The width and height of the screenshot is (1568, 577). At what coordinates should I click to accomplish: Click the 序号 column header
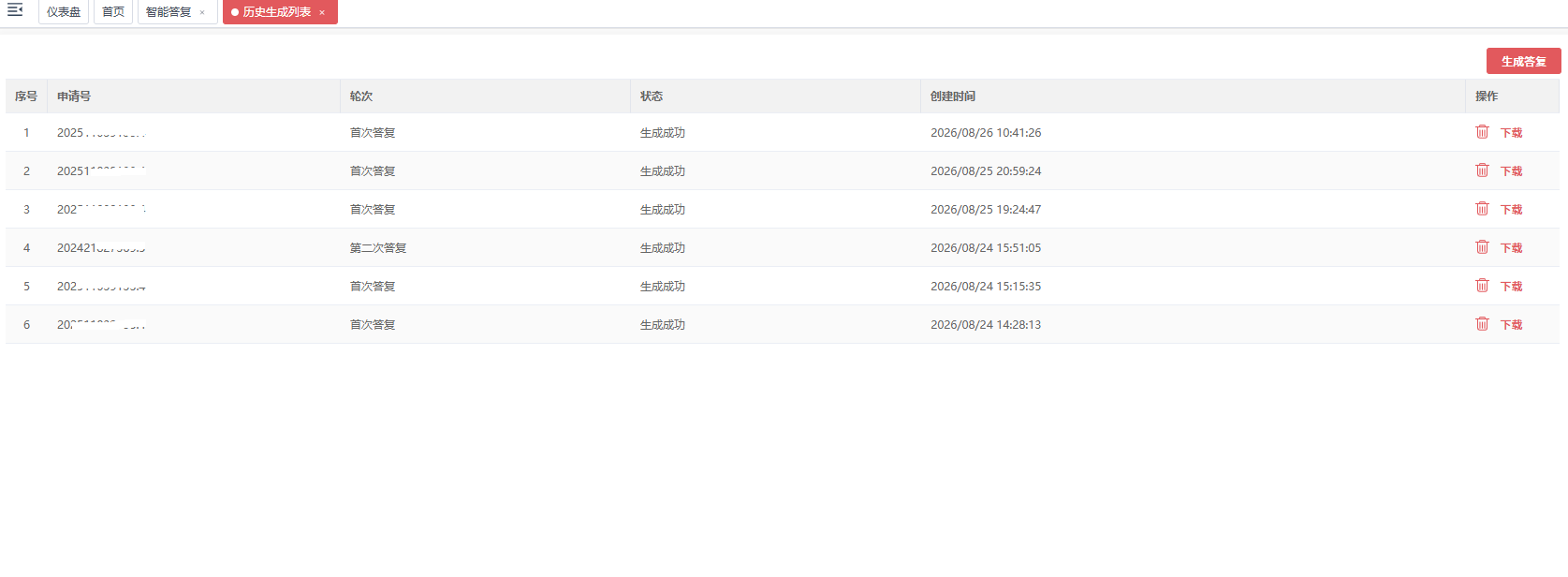(26, 96)
